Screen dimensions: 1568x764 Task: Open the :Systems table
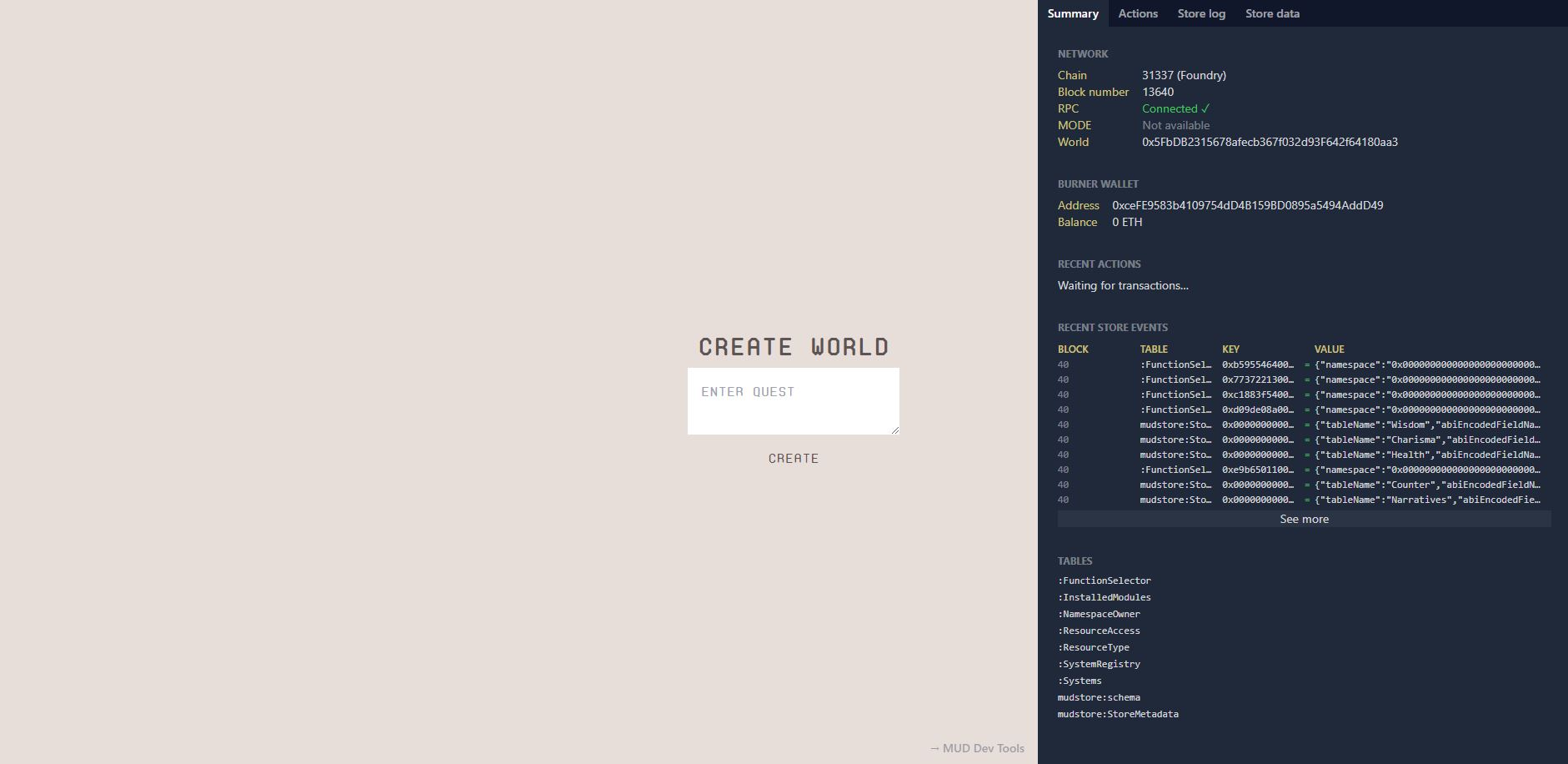coord(1080,681)
